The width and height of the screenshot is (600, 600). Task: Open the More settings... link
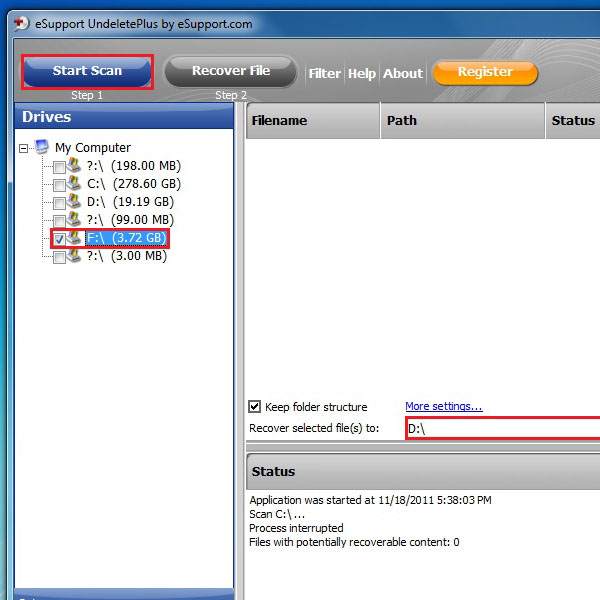pyautogui.click(x=444, y=406)
